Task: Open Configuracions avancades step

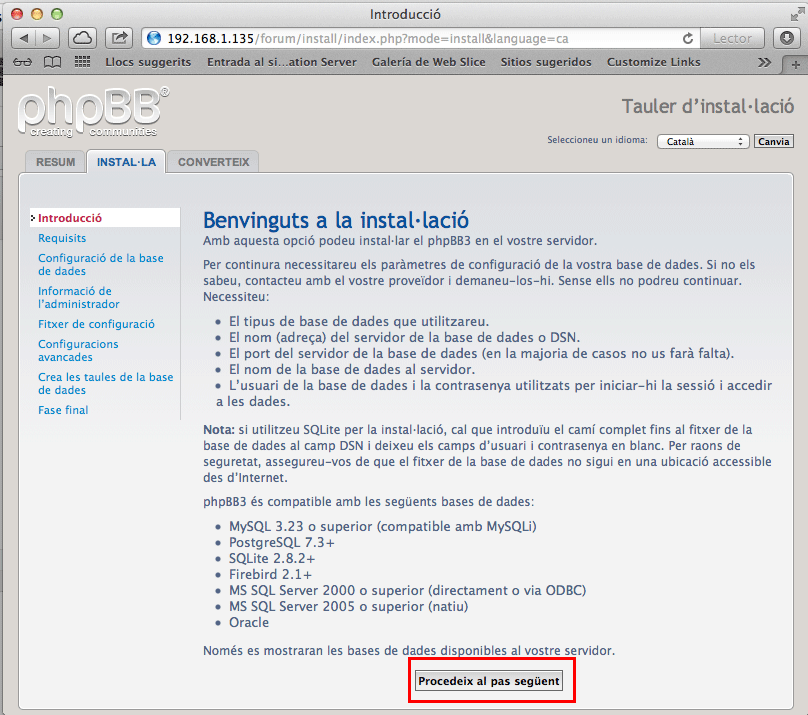Action: tap(78, 350)
